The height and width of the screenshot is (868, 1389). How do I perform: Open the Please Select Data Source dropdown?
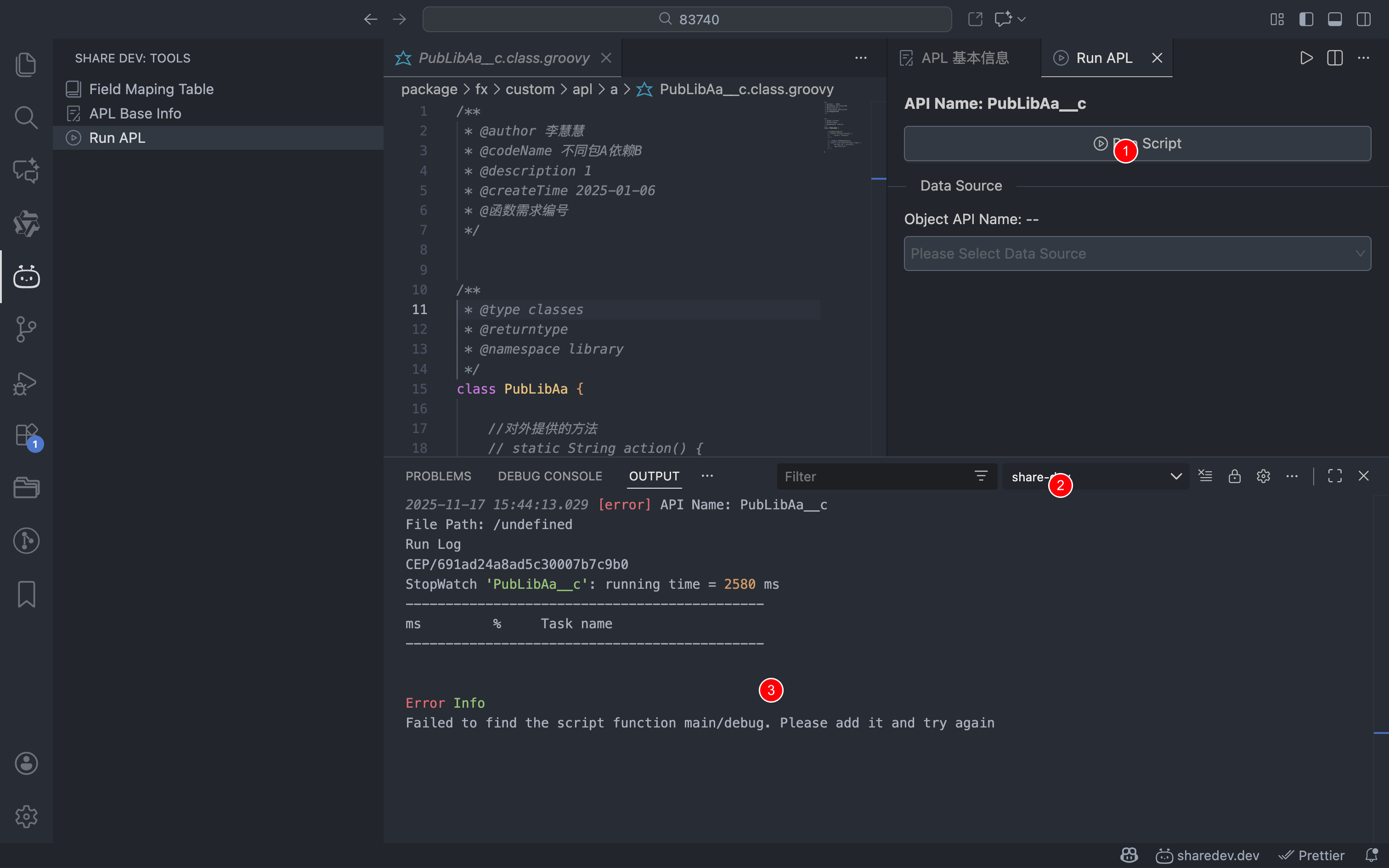(1136, 253)
